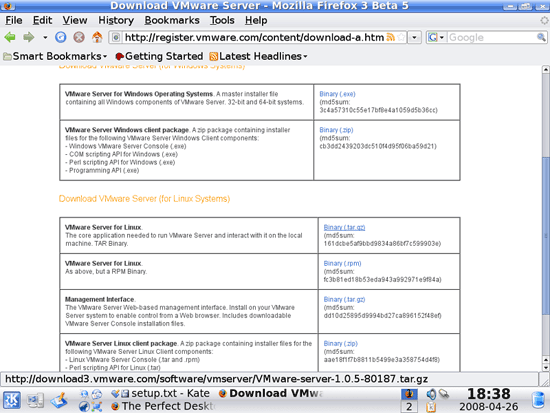Go to Home with the house icon
Image resolution: width=550 pixels, height=413 pixels.
point(97,37)
